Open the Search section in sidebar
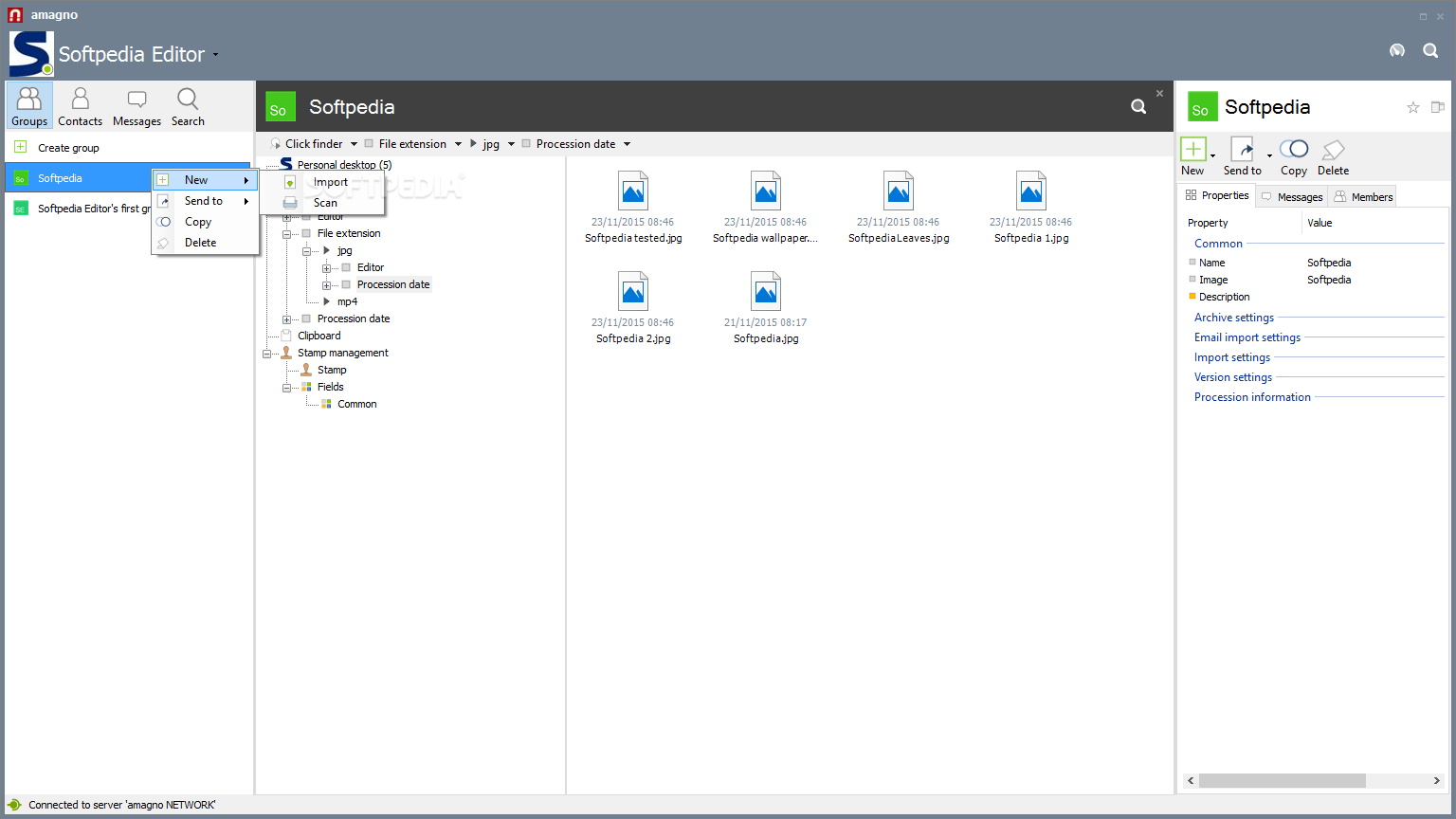The height and width of the screenshot is (819, 1456). coord(188,105)
